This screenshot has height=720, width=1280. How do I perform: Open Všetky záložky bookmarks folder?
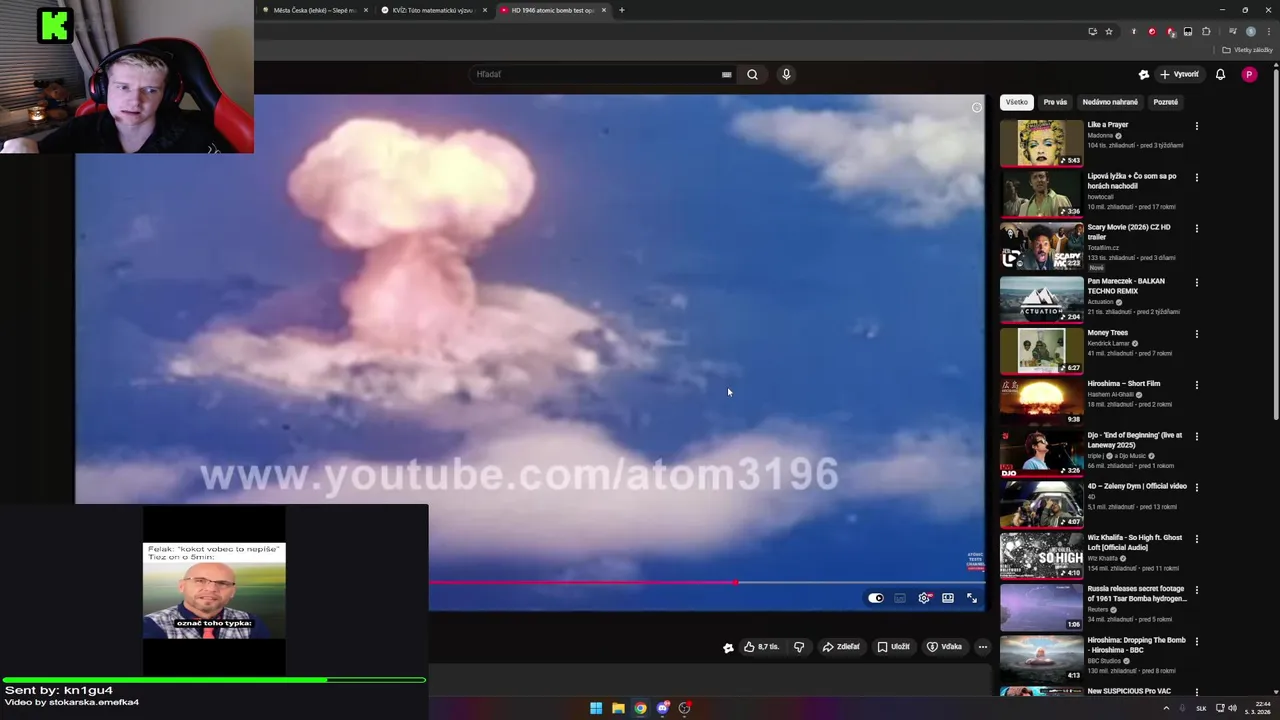1247,50
